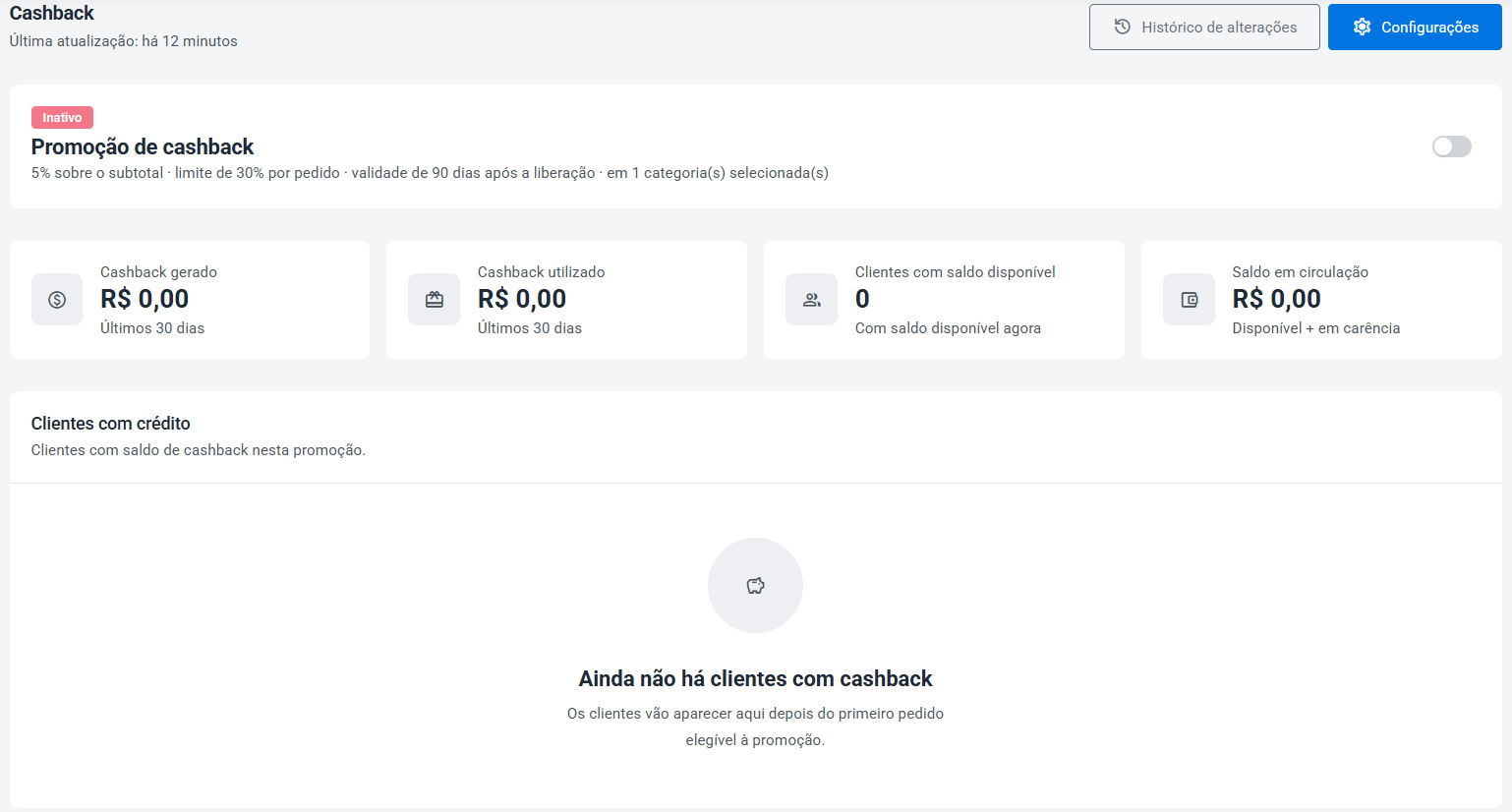Click the 'Promoção de cashback' heading

[x=143, y=146]
